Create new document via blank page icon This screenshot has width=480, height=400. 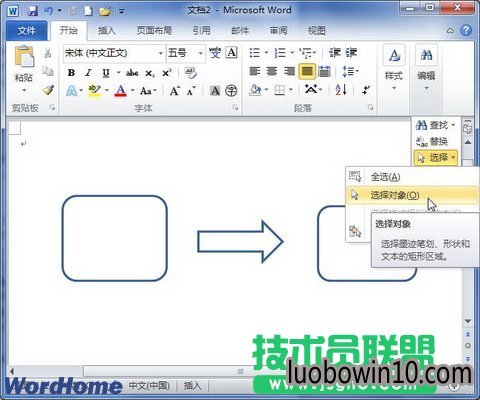click(88, 11)
